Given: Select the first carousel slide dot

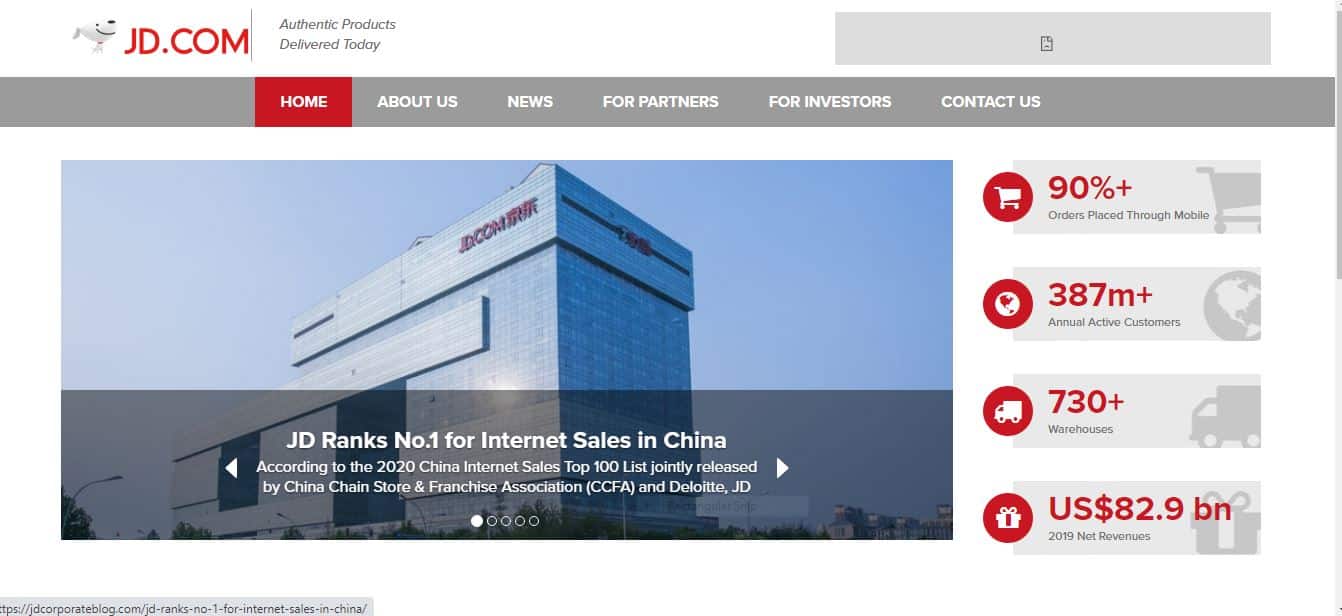Looking at the screenshot, I should [477, 521].
